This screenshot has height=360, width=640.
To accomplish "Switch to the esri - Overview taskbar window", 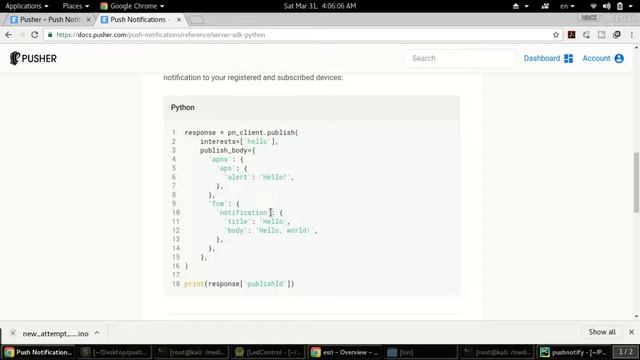I will point(345,352).
